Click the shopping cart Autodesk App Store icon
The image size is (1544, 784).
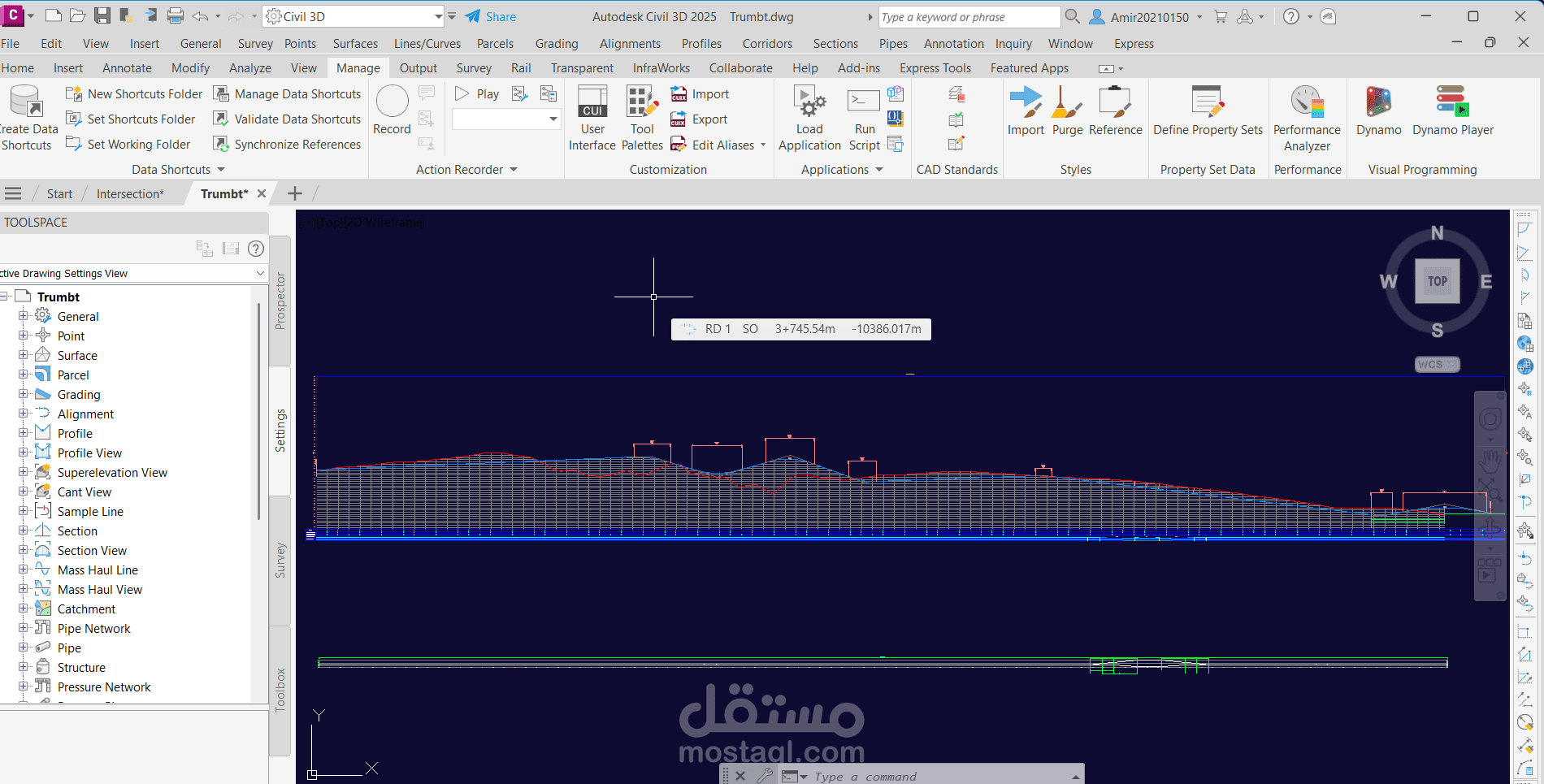(x=1221, y=16)
